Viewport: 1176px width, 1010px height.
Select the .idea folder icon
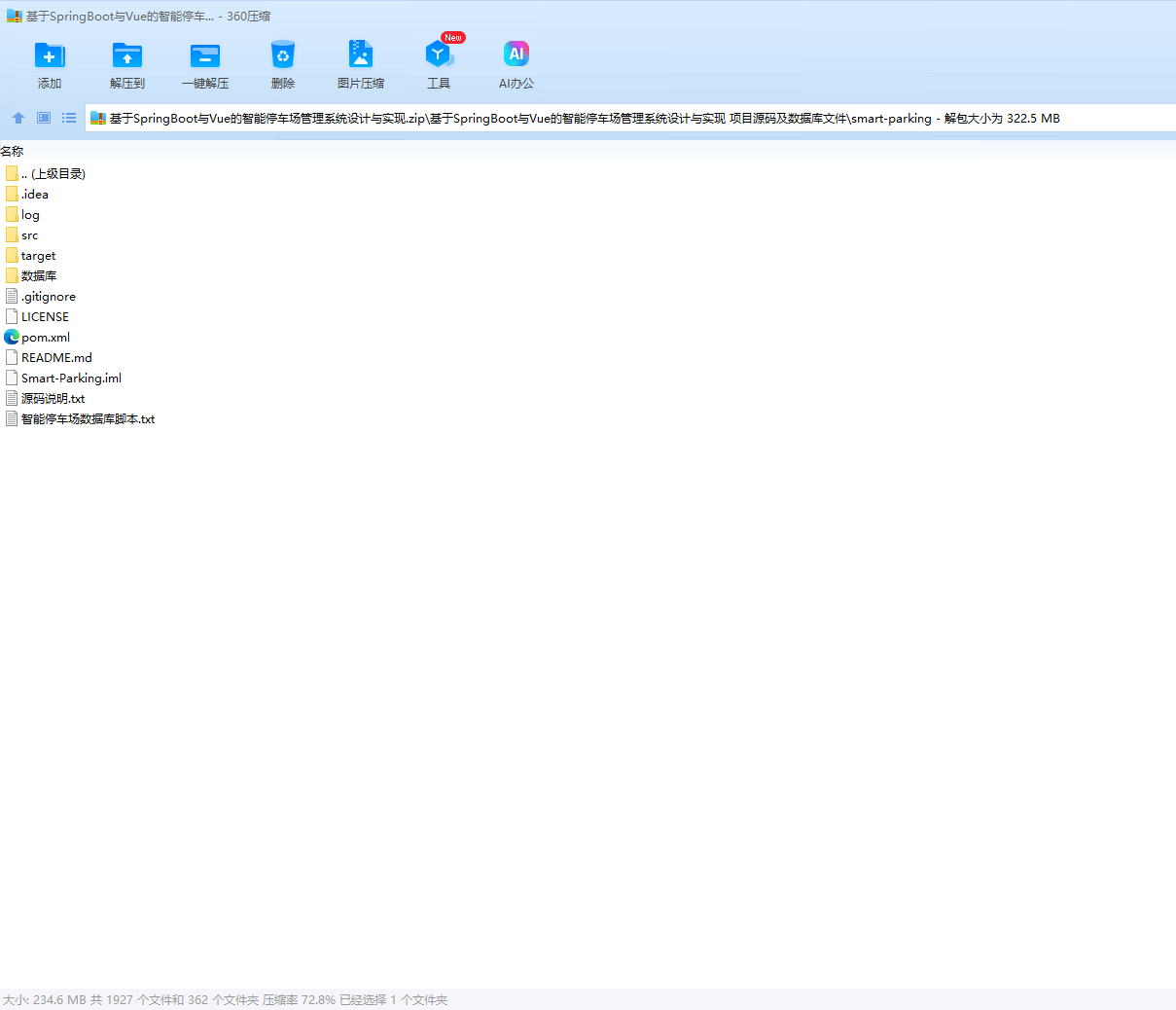12,194
